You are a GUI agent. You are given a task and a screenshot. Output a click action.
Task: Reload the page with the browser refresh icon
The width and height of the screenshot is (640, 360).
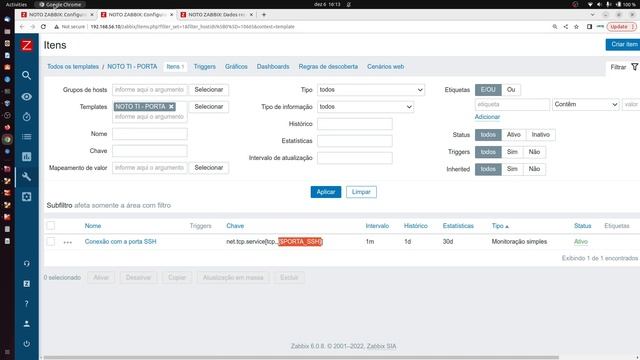(x=43, y=27)
